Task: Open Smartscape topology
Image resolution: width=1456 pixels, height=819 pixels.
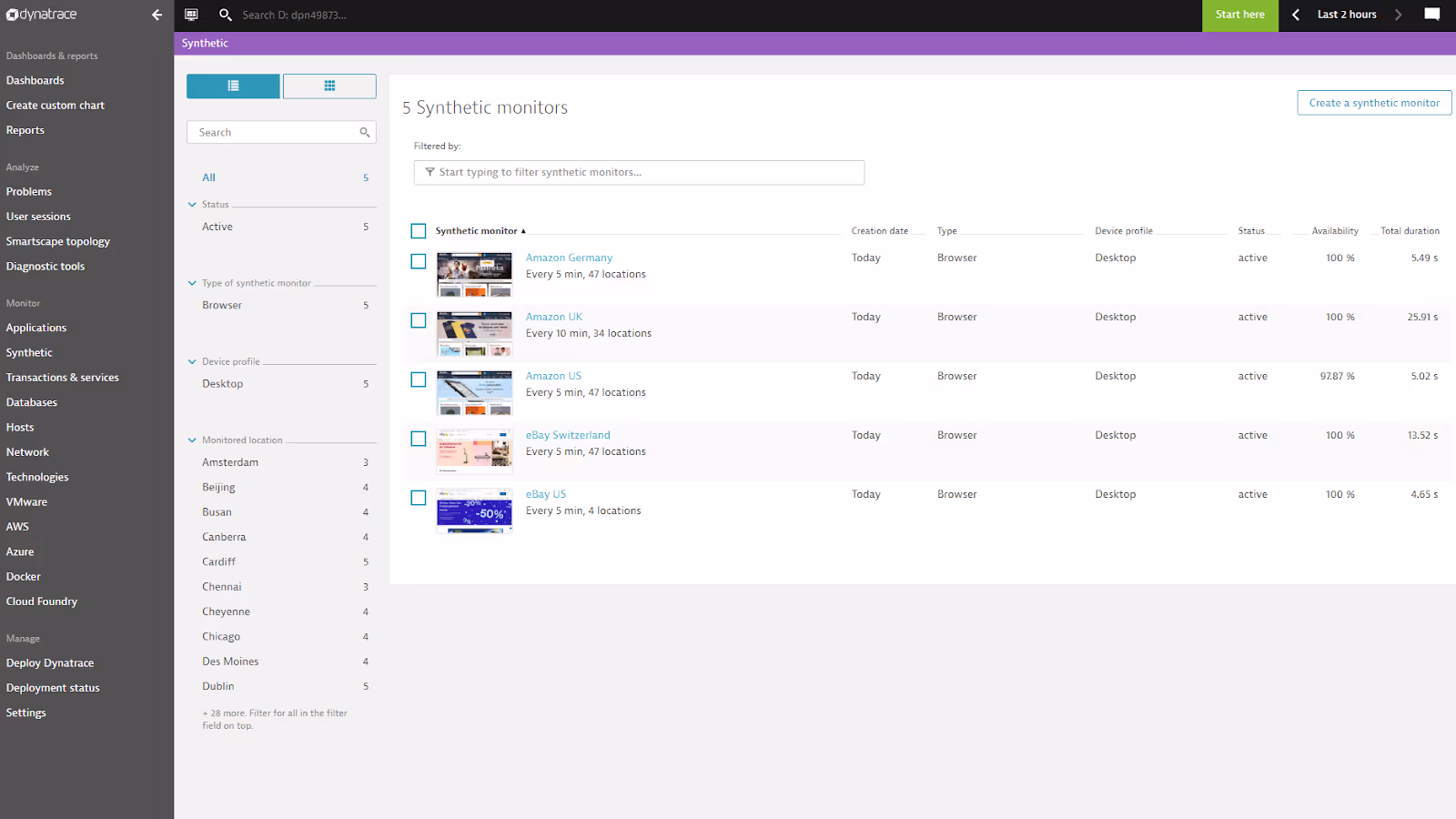Action: [58, 241]
